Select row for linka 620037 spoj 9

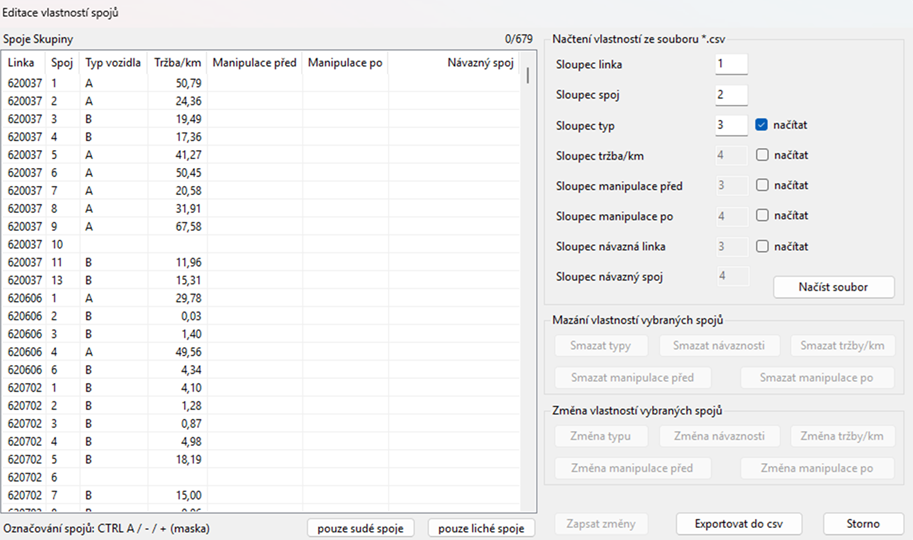pyautogui.click(x=100, y=226)
